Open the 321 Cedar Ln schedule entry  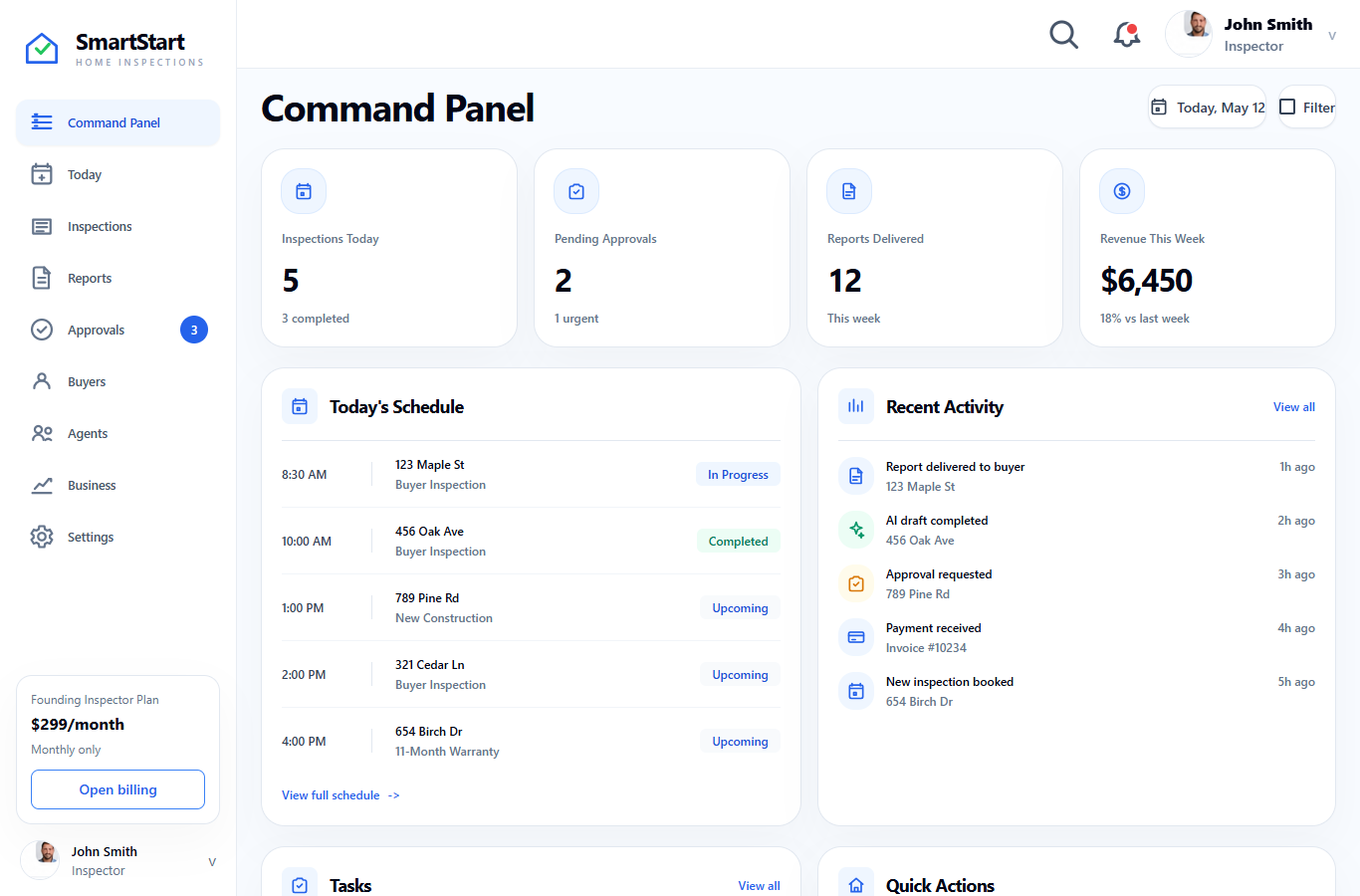[x=531, y=675]
